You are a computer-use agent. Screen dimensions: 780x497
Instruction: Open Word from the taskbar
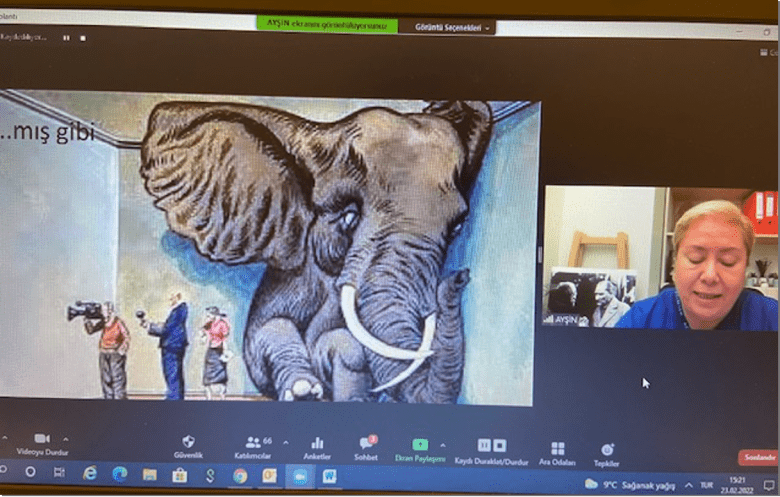[x=329, y=477]
